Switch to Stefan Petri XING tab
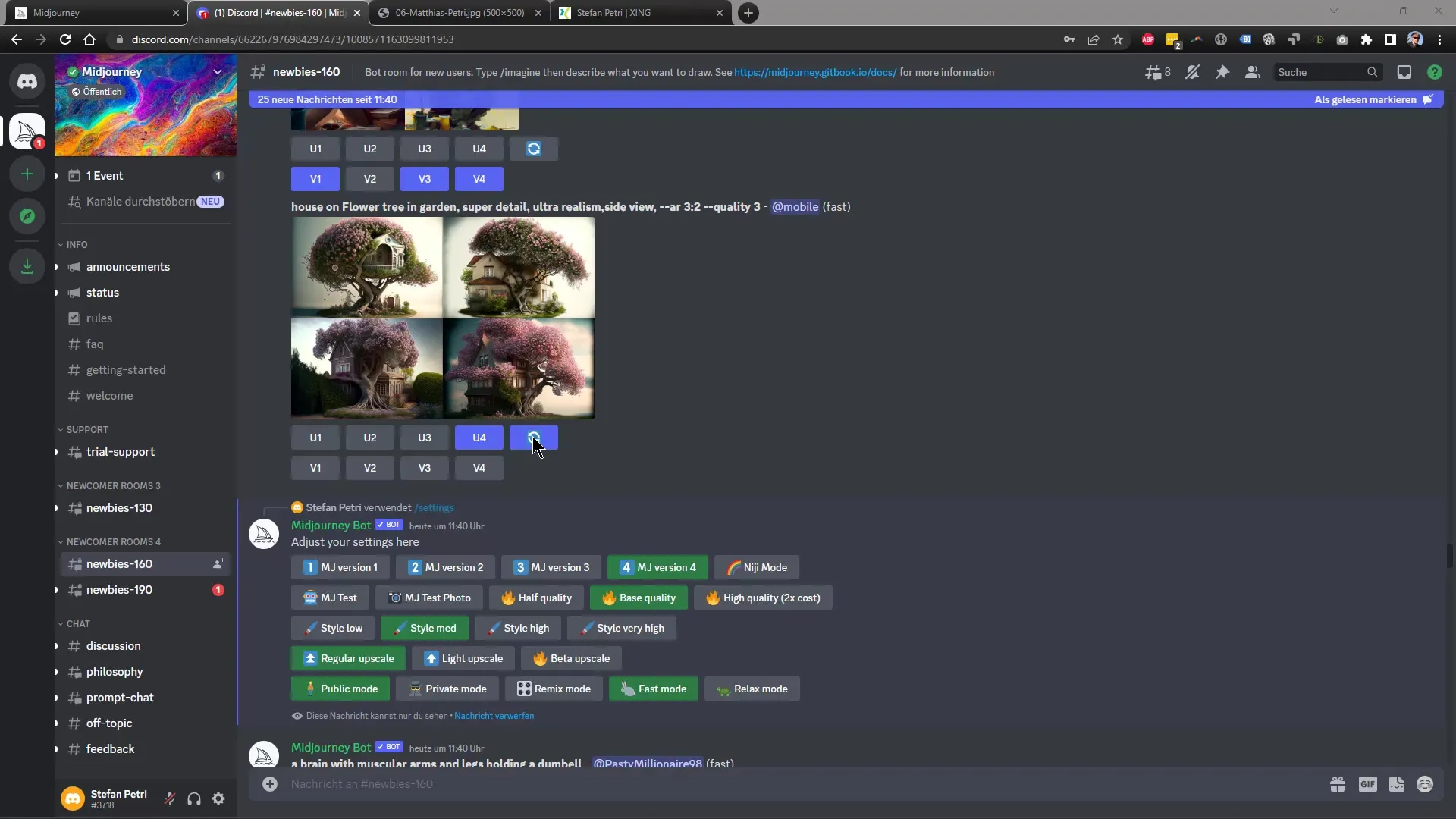Screen dimensions: 1456x819 (x=642, y=13)
